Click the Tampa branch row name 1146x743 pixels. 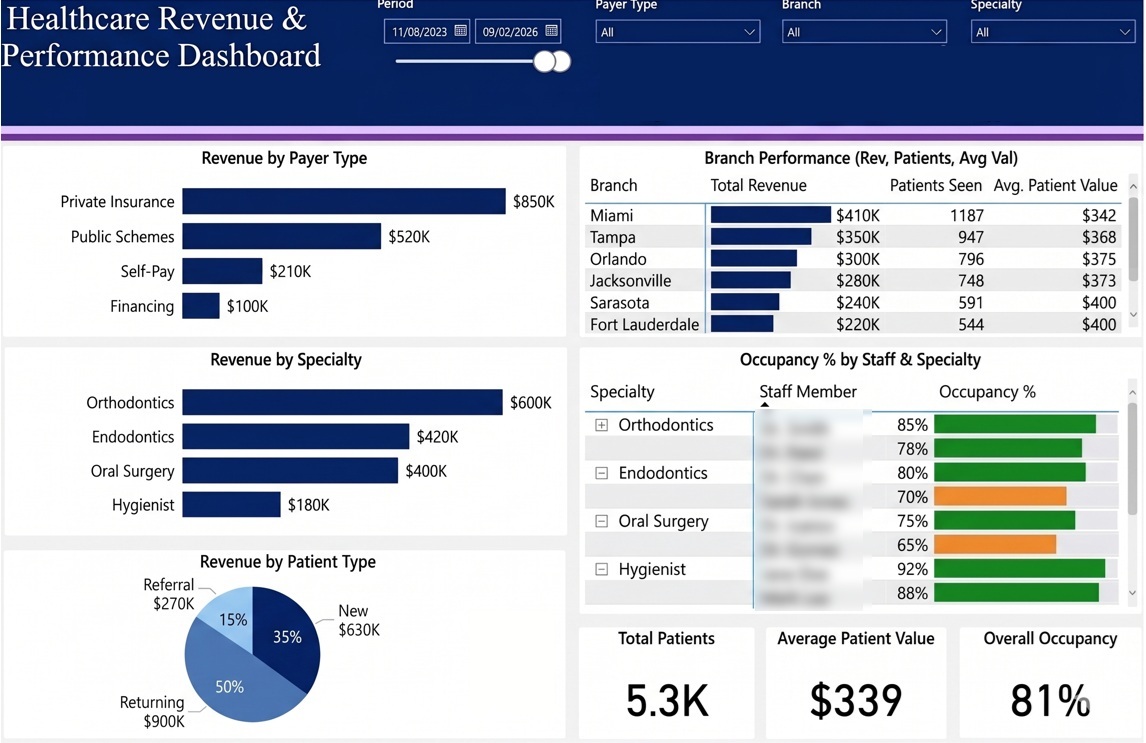[612, 237]
